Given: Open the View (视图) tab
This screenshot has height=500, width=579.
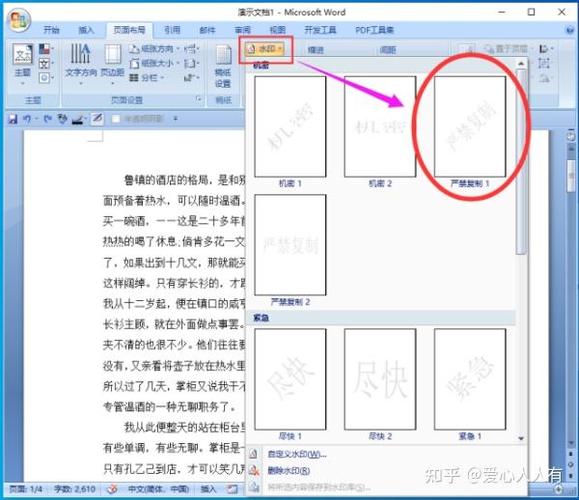Looking at the screenshot, I should pos(277,30).
